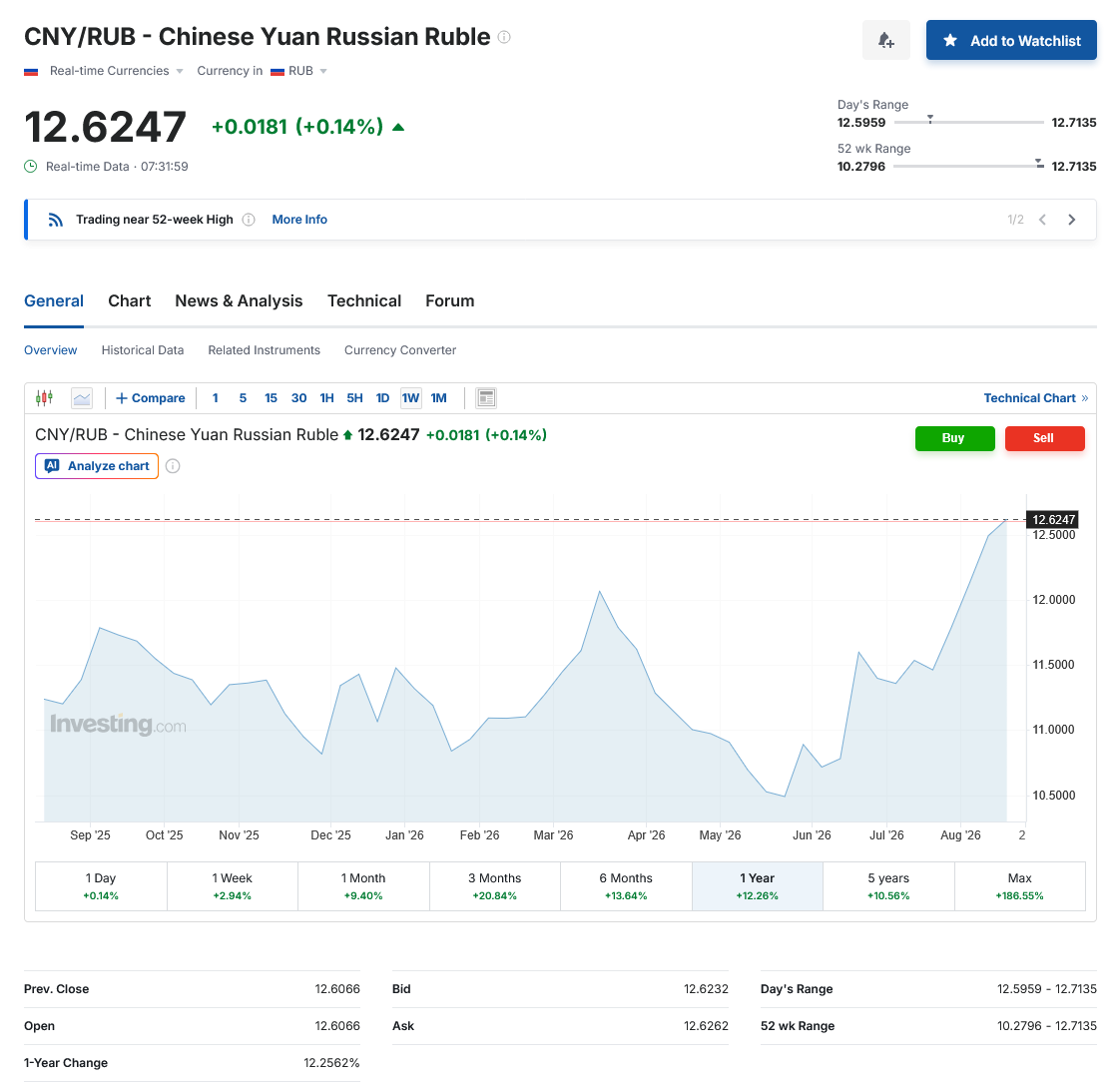Set chart interval to 1H
The height and width of the screenshot is (1088, 1120).
click(326, 398)
